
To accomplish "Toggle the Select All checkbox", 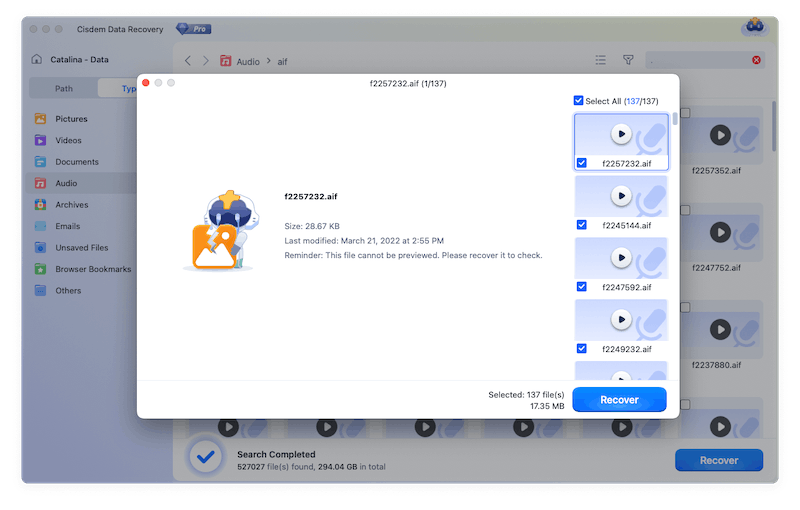I will [578, 100].
